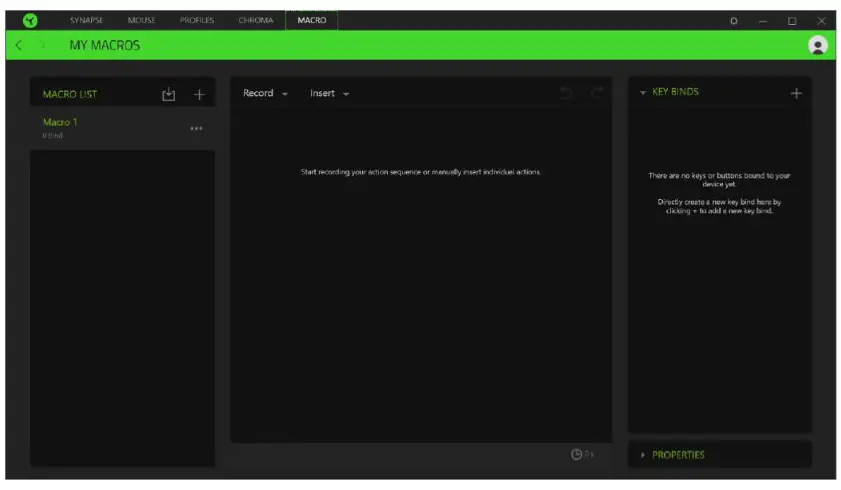This screenshot has height=490, width=841.
Task: Expand the Properties panel
Action: [x=643, y=455]
